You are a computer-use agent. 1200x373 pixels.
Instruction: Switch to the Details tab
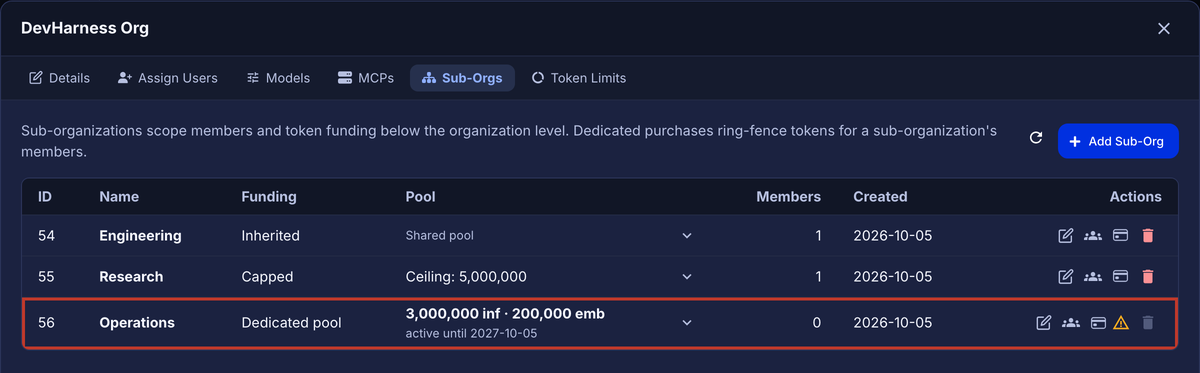(60, 78)
